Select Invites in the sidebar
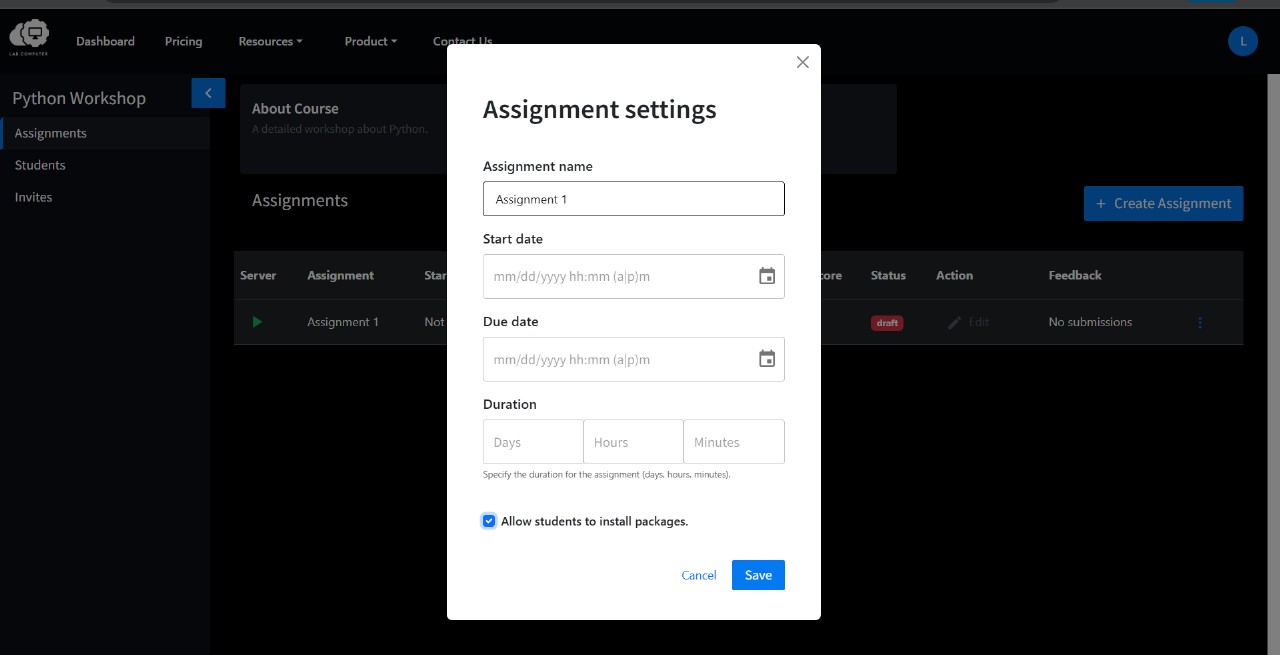The width and height of the screenshot is (1280, 655). click(x=106, y=197)
